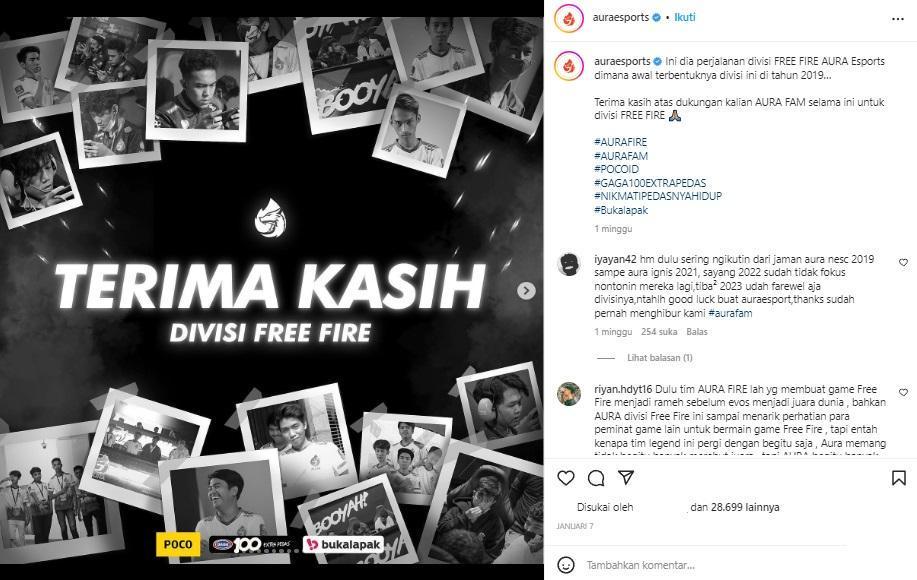Share the post via paper plane icon

626,478
